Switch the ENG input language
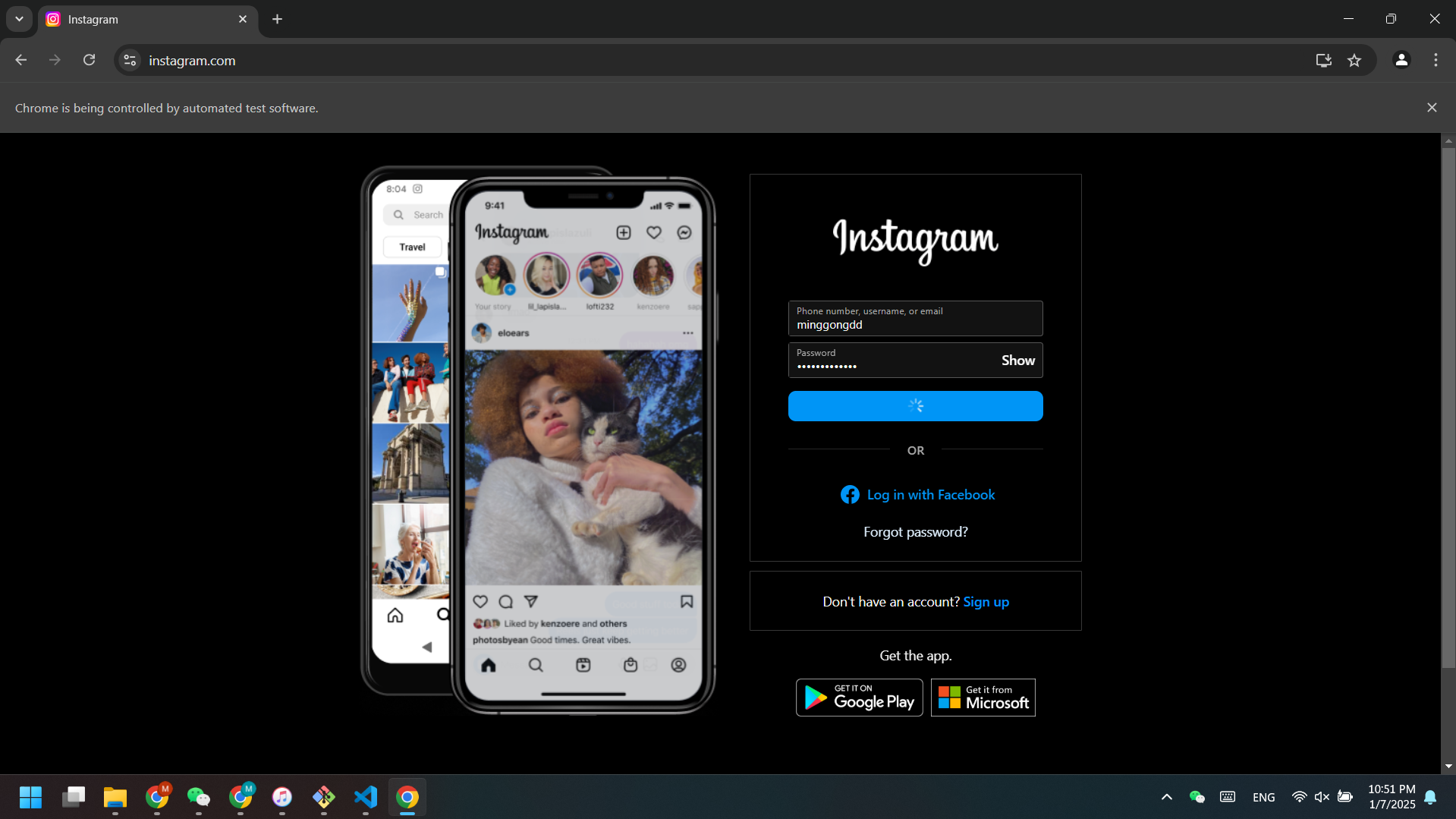This screenshot has height=819, width=1456. (x=1264, y=797)
